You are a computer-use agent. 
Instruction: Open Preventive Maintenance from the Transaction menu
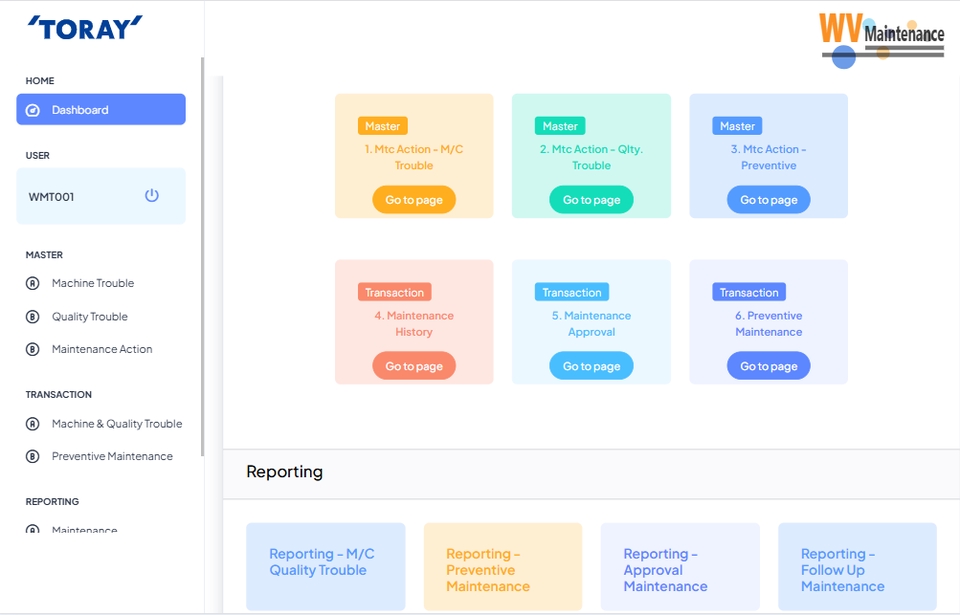[x=112, y=456]
